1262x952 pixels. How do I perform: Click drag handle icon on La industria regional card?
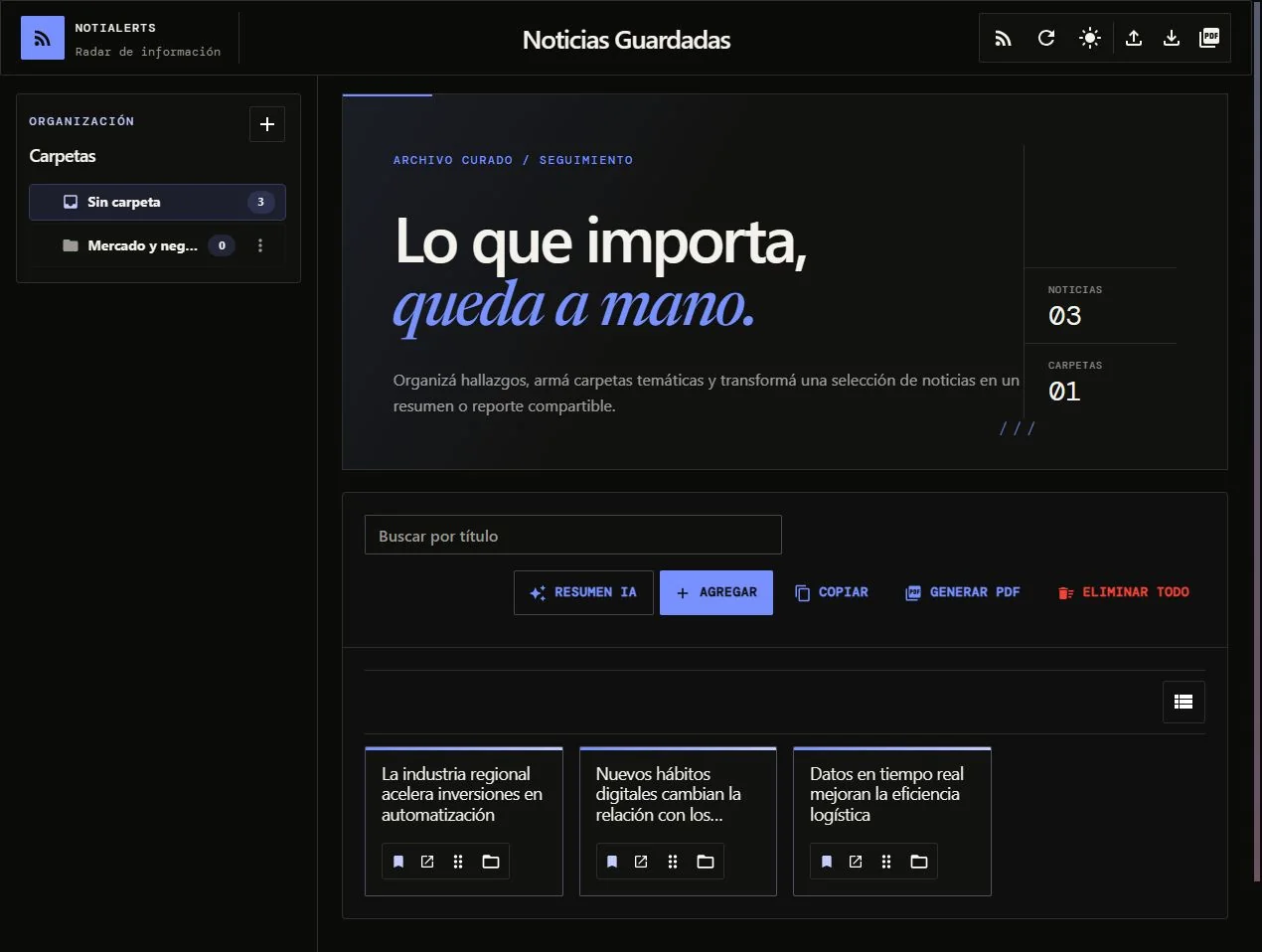click(x=458, y=862)
